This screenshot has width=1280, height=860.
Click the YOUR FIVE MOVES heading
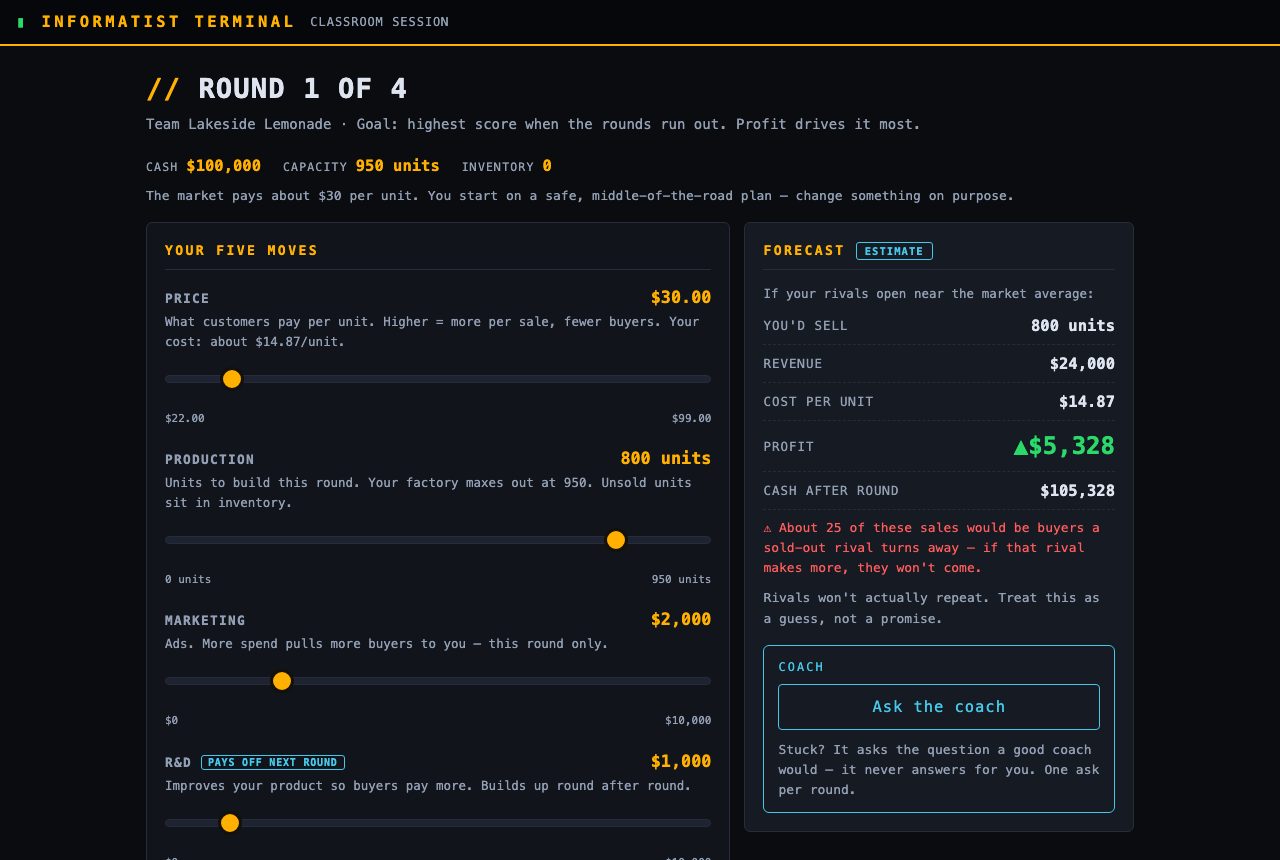coord(242,250)
